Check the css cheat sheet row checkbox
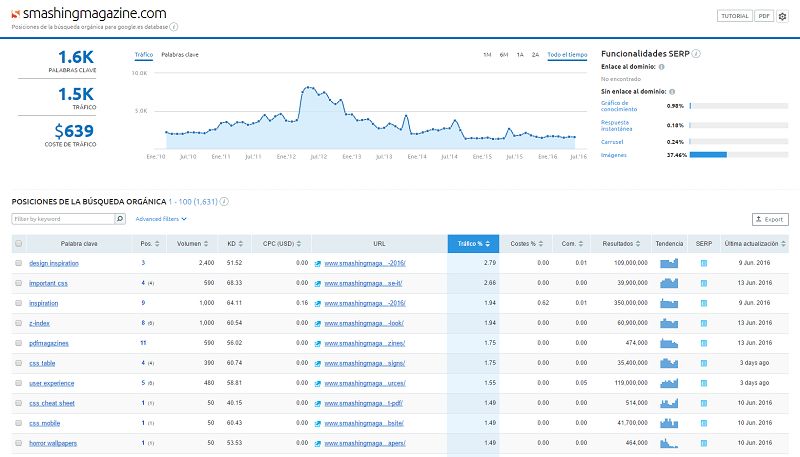 (x=18, y=403)
